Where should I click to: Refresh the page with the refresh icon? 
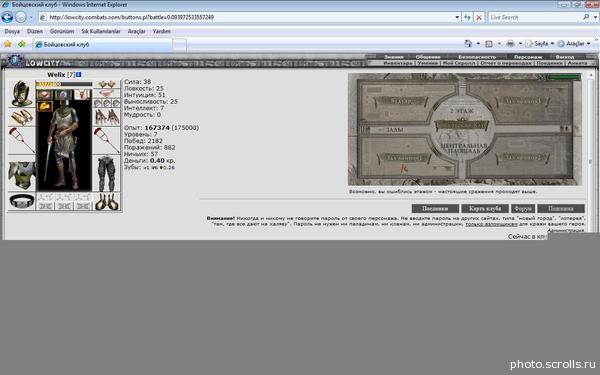467,17
